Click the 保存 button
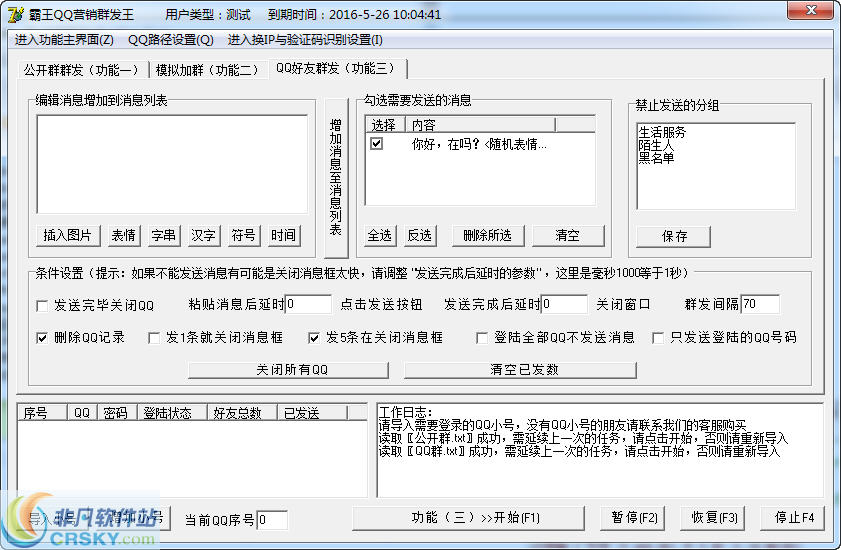 click(674, 236)
